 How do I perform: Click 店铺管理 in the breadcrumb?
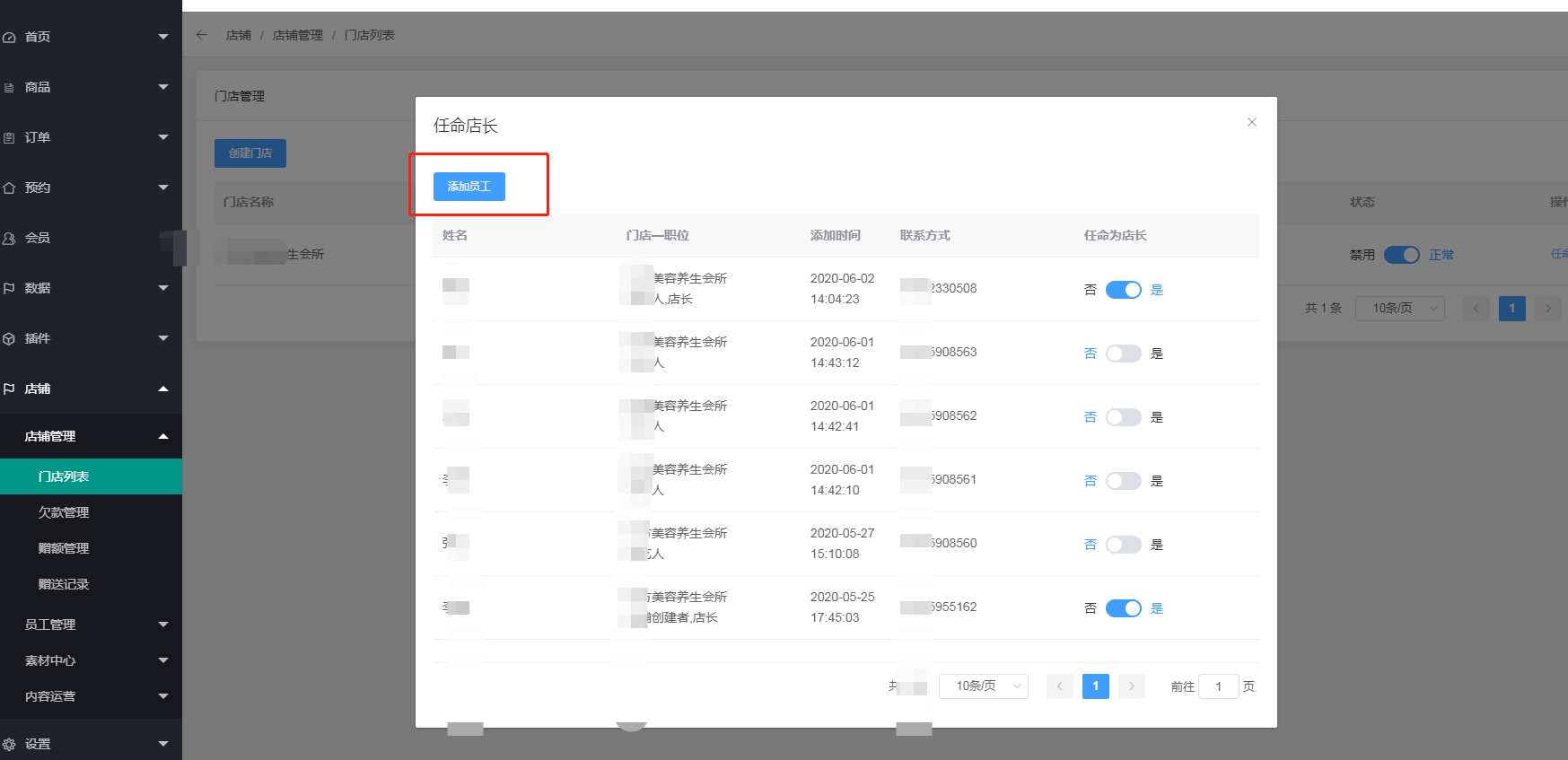click(x=297, y=35)
